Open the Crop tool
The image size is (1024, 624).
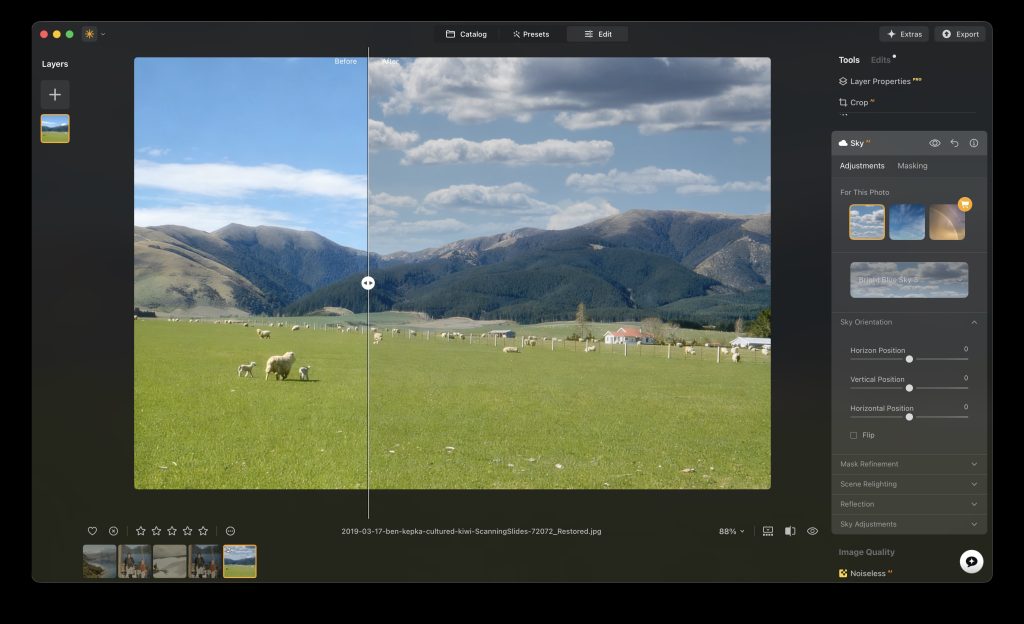[x=858, y=101]
